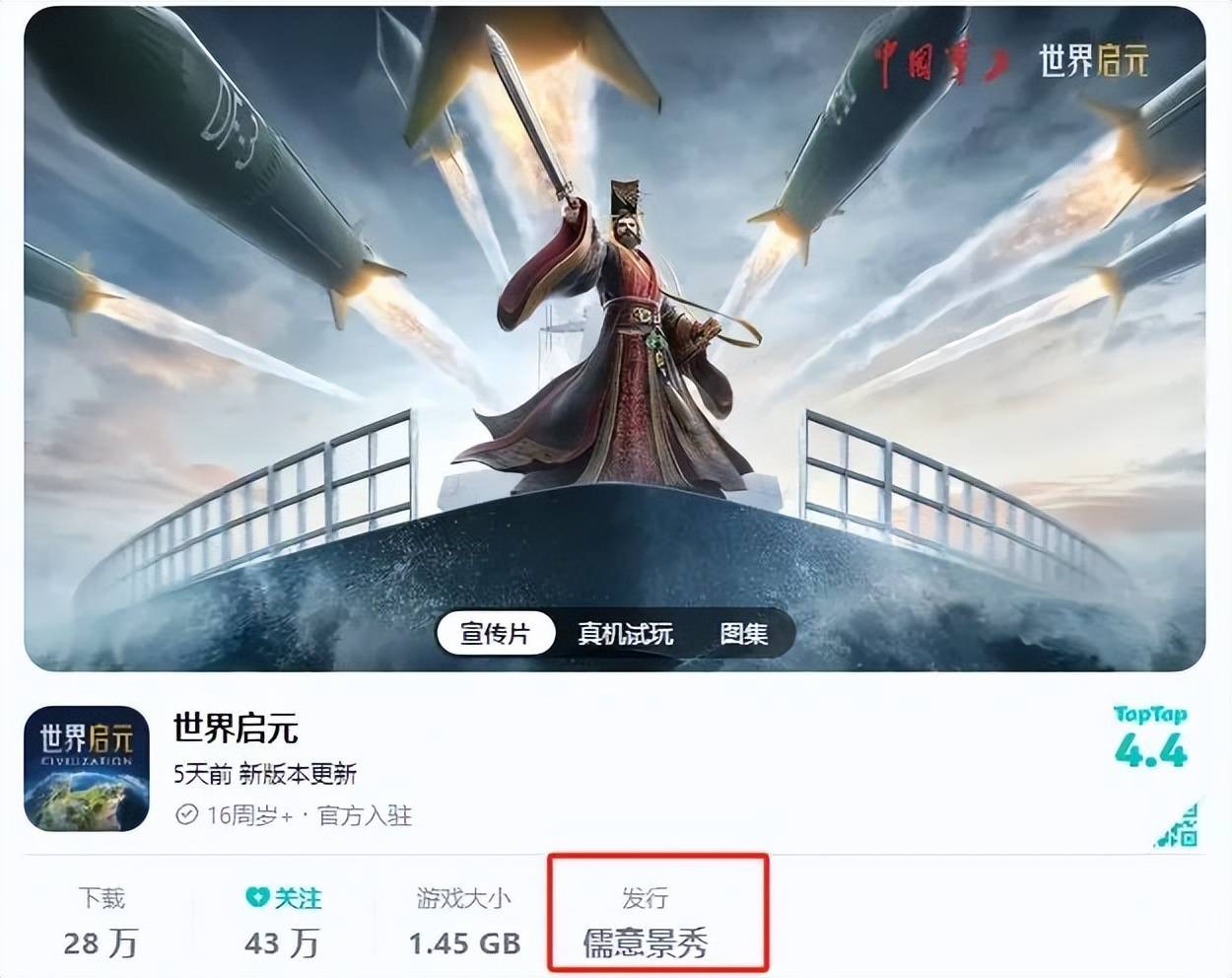This screenshot has height=978, width=1232.
Task: Click the 世界启元 logo on banner
Action: (1094, 61)
